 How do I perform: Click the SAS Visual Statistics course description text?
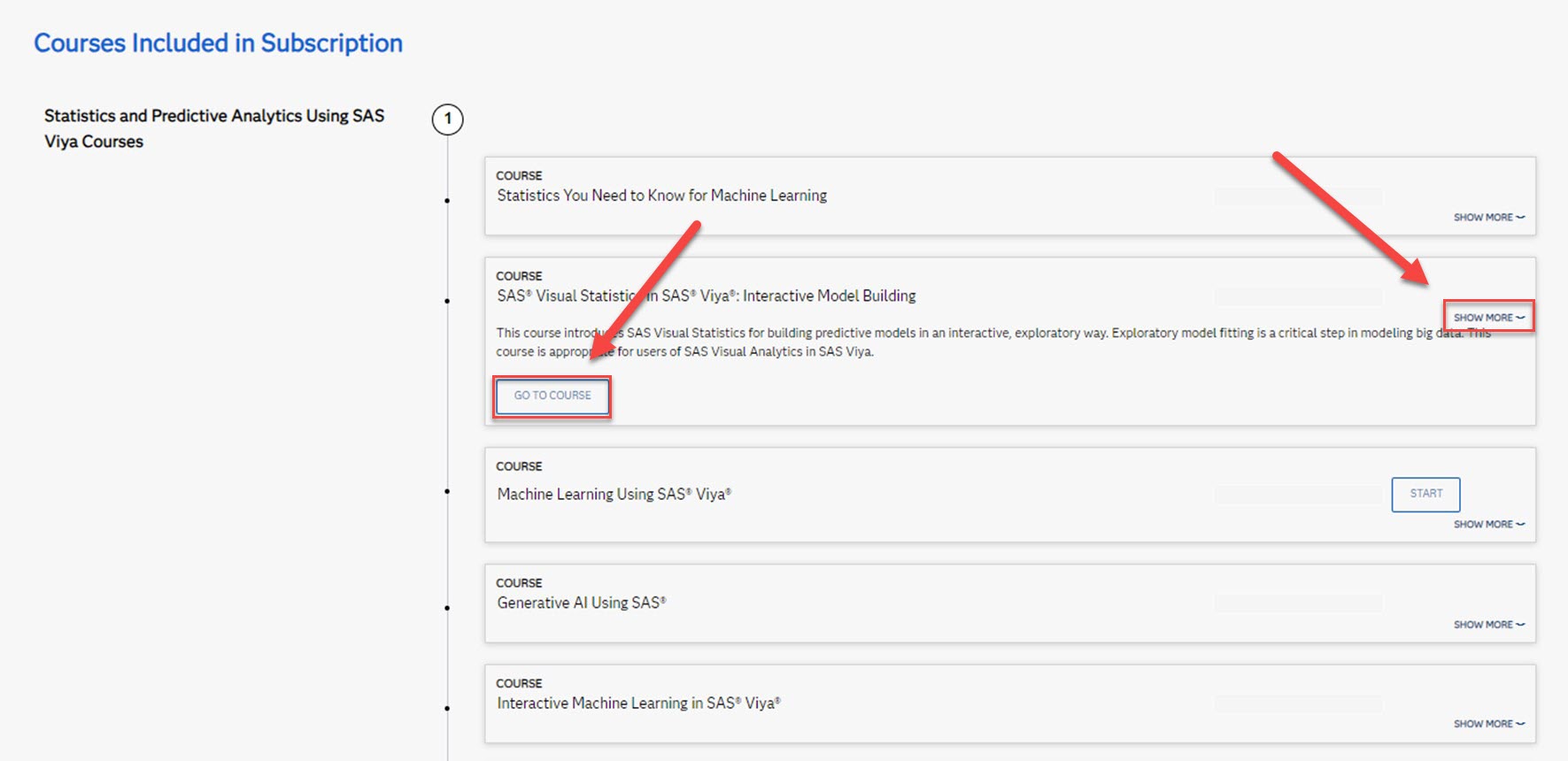coord(993,342)
